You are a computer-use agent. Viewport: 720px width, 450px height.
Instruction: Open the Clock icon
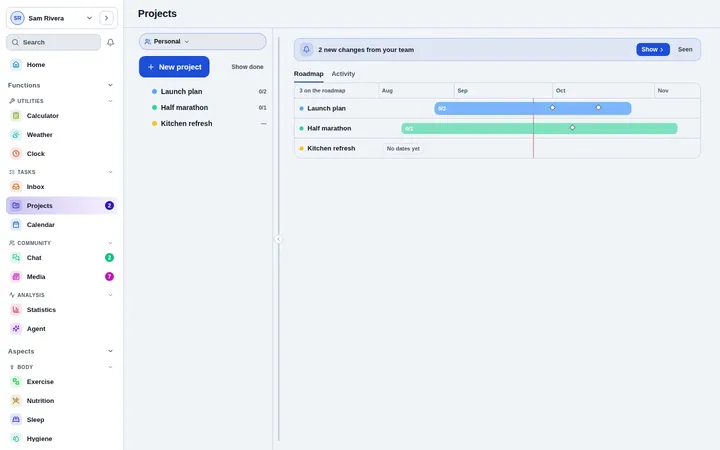click(x=16, y=153)
